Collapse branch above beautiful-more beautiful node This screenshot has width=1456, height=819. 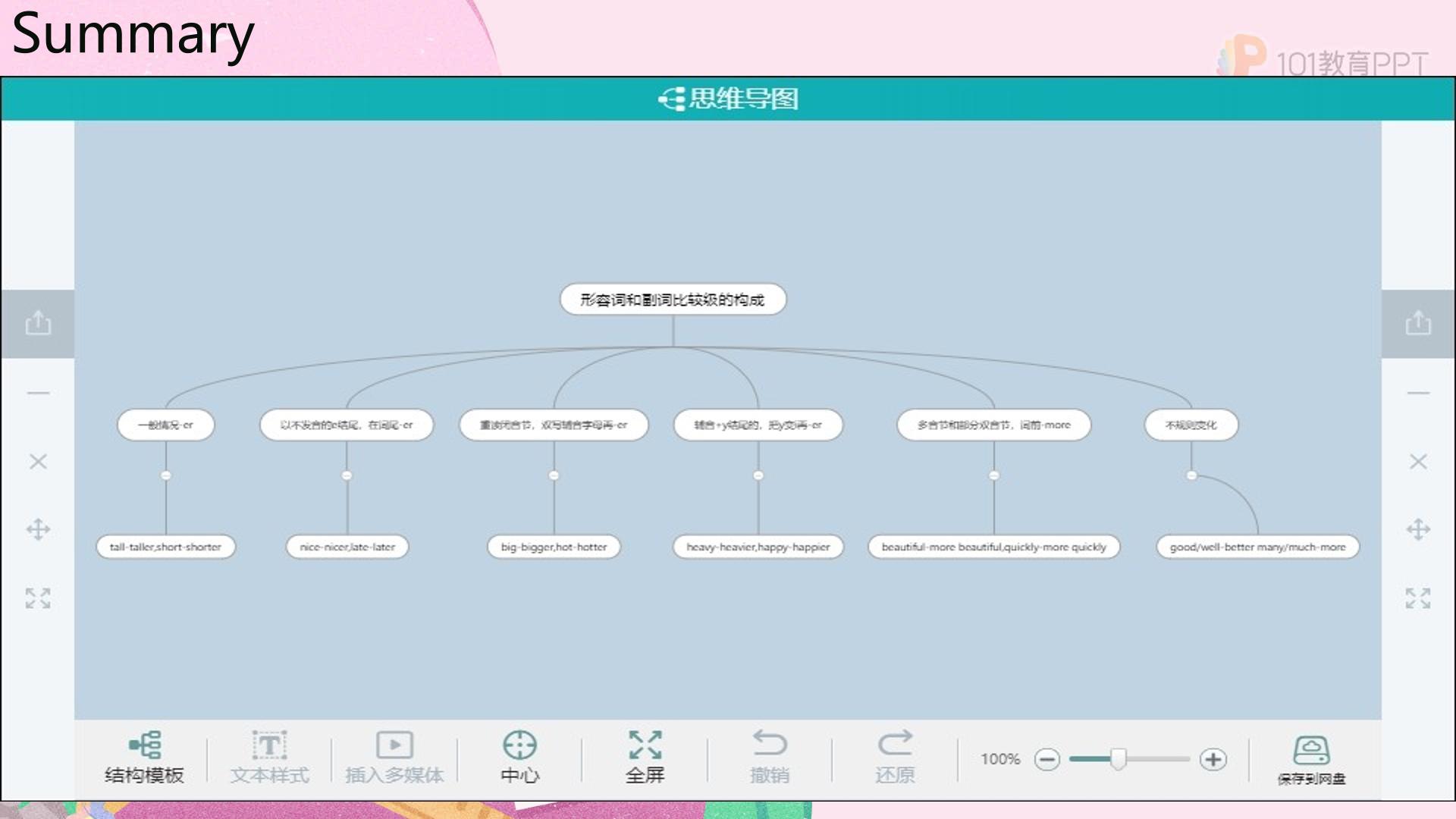coord(994,475)
